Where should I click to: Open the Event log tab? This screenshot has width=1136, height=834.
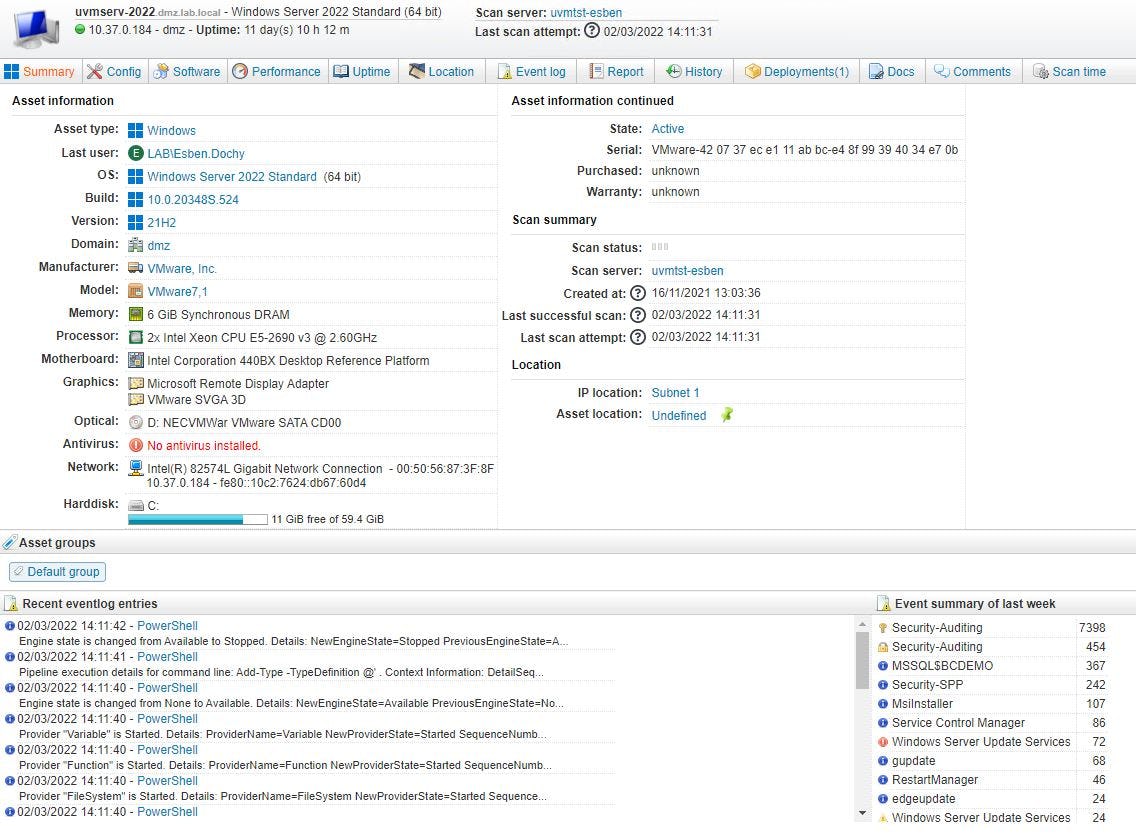tap(532, 72)
